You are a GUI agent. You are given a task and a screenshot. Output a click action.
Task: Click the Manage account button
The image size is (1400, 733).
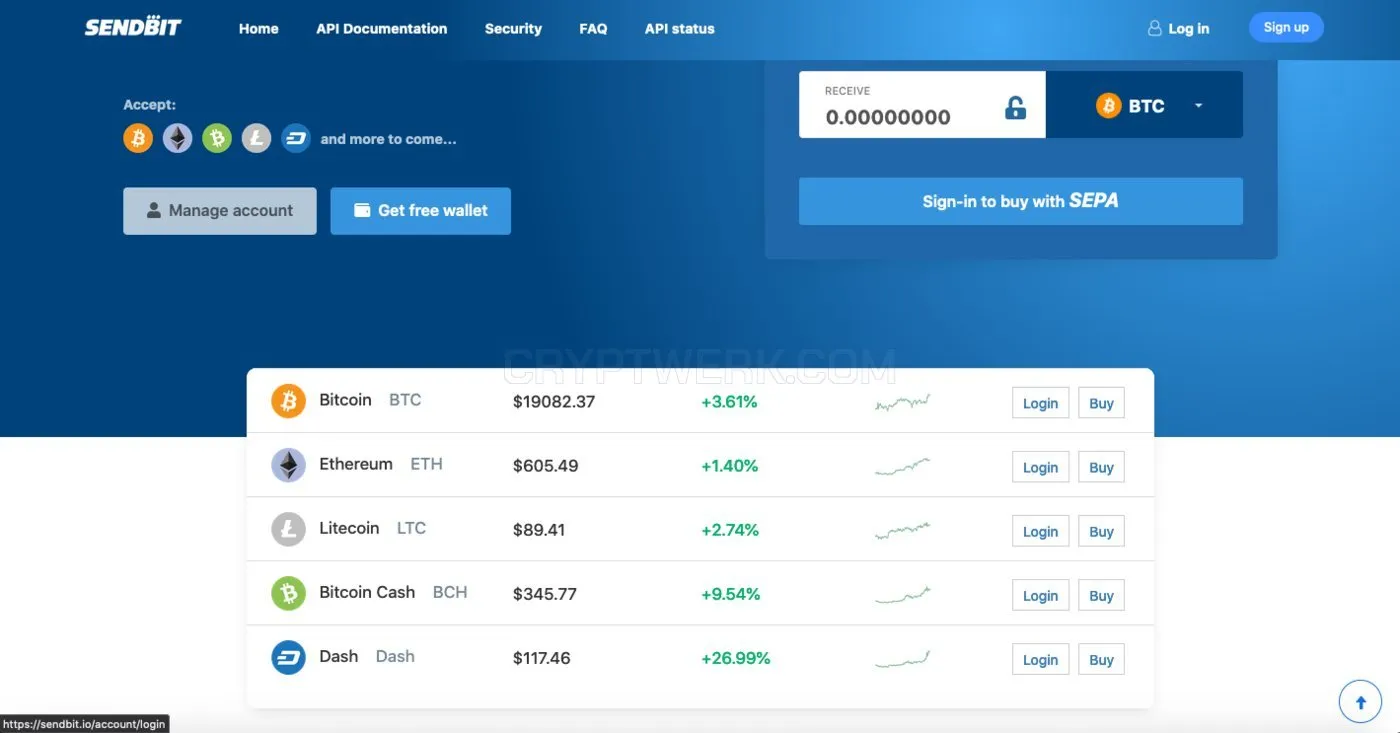tap(220, 211)
